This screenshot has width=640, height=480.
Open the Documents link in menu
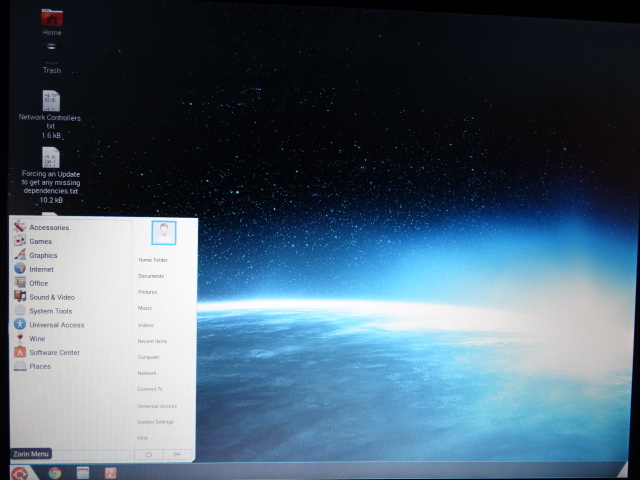pos(151,276)
